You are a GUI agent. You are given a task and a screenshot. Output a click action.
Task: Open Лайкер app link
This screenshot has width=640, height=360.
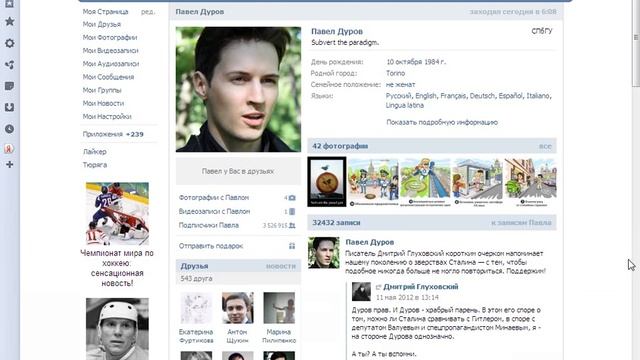(95, 151)
